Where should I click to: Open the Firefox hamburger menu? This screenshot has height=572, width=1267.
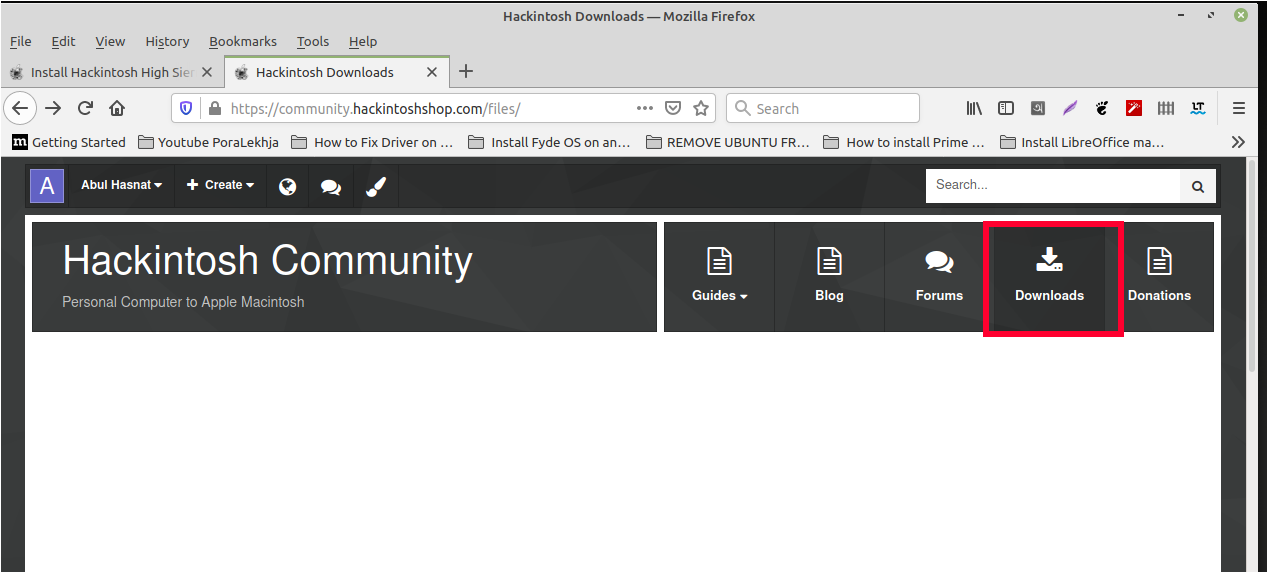pos(1238,108)
